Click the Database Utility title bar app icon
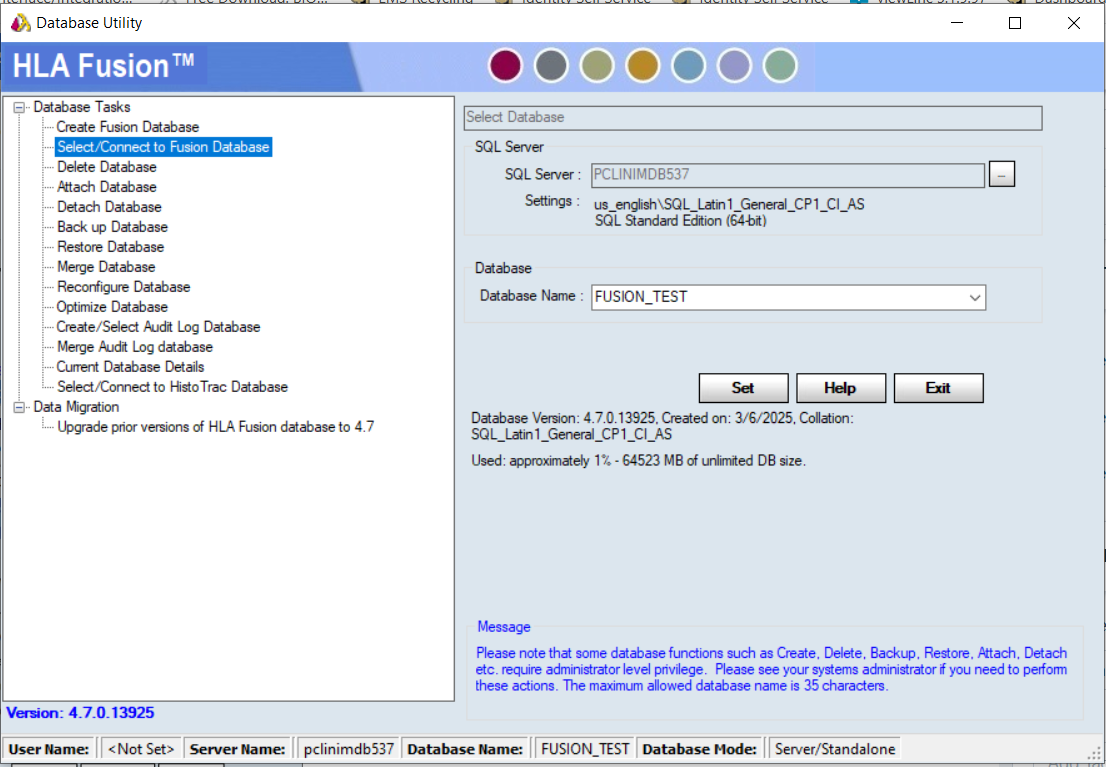1106x767 pixels. (20, 23)
